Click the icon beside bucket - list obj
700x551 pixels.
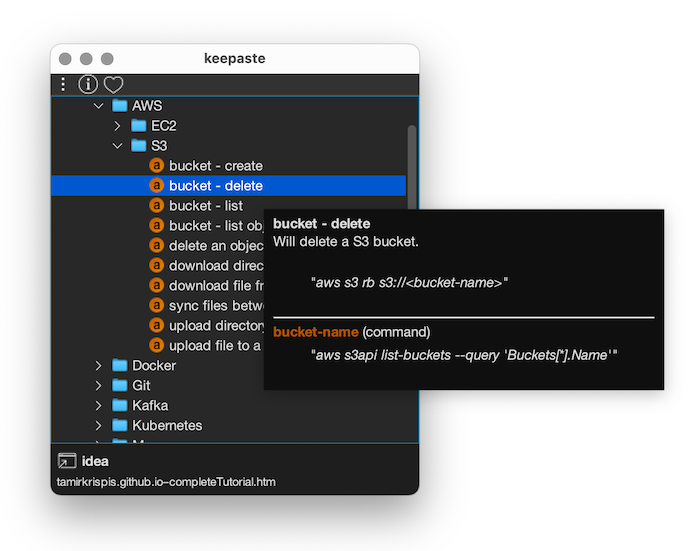[156, 225]
